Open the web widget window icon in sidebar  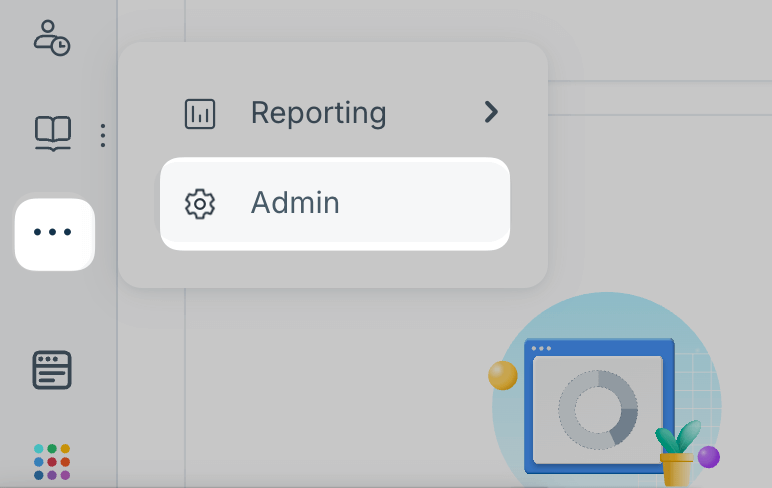(x=52, y=370)
